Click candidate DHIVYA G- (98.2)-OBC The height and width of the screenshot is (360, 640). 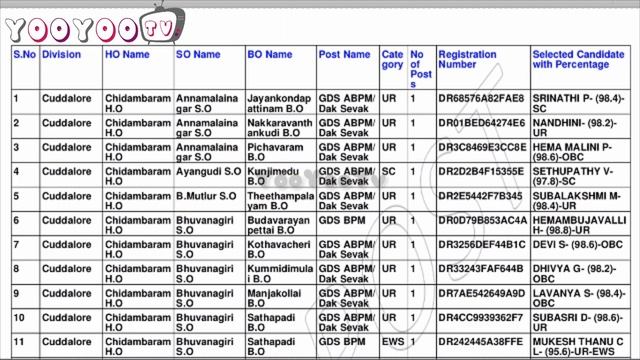[574, 273]
